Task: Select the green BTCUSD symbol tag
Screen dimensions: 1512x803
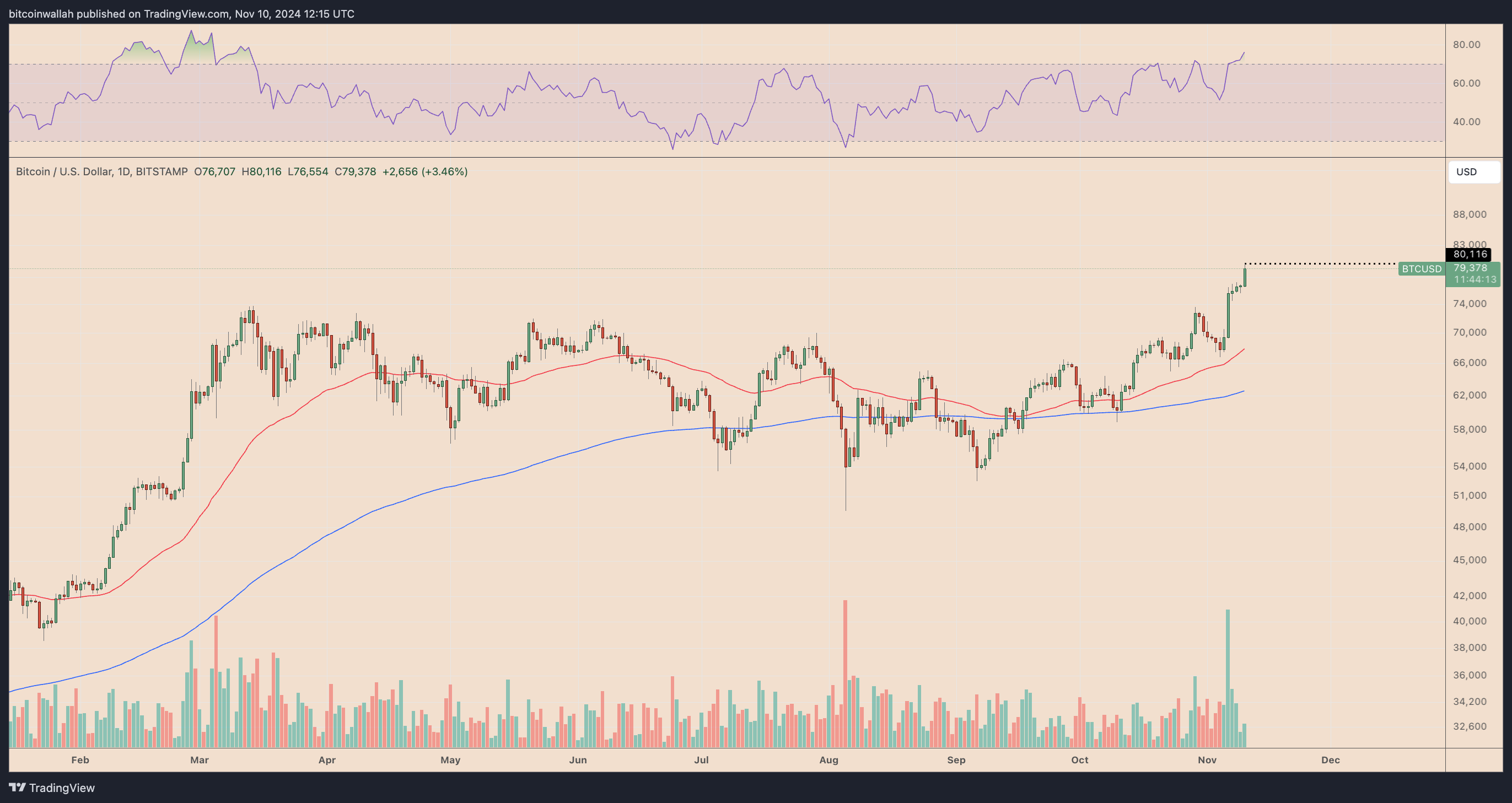Action: (1421, 269)
